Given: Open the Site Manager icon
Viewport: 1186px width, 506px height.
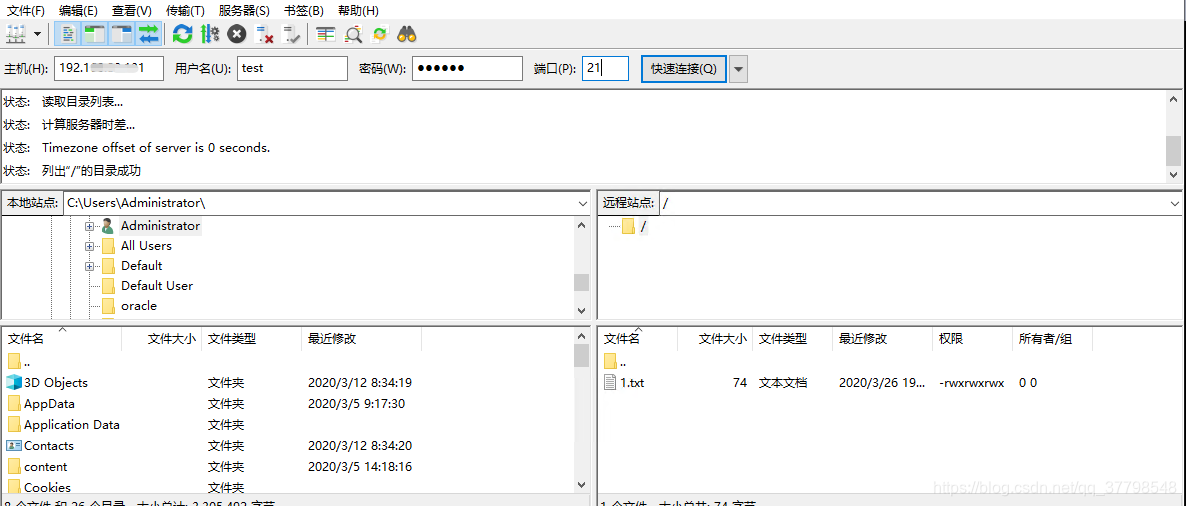Looking at the screenshot, I should click(16, 33).
